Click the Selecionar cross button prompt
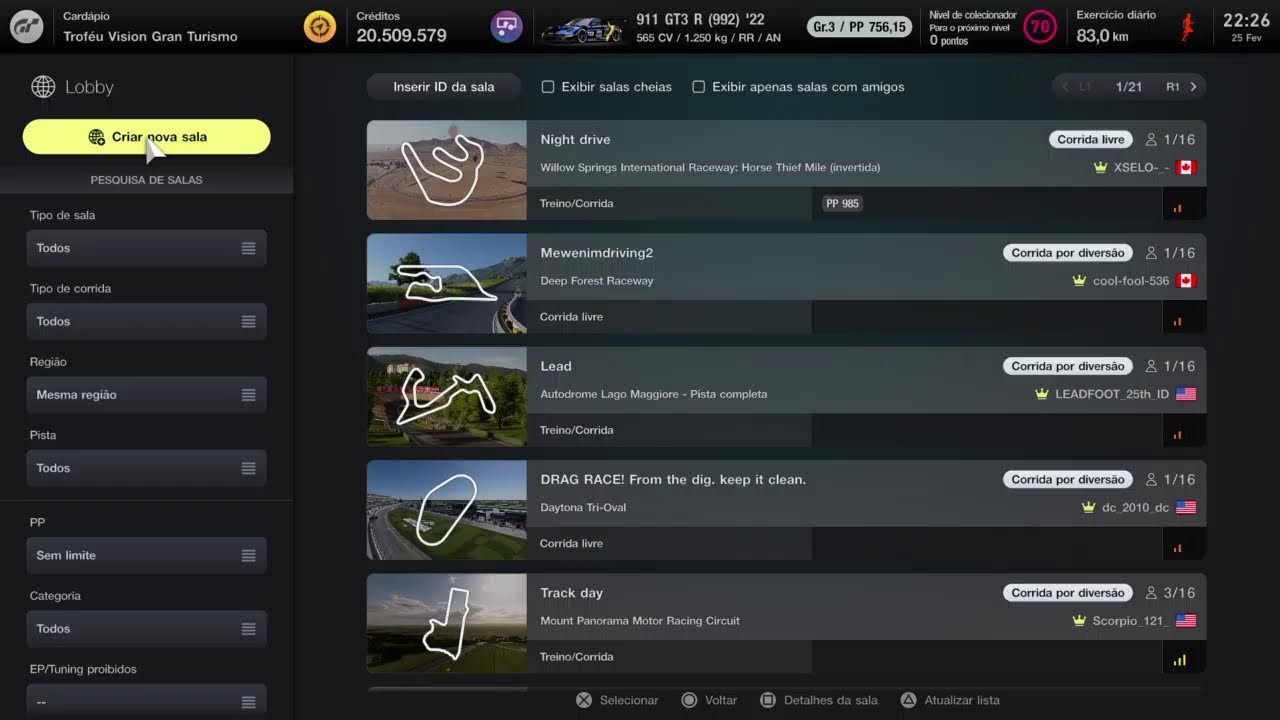1280x720 pixels. 618,701
